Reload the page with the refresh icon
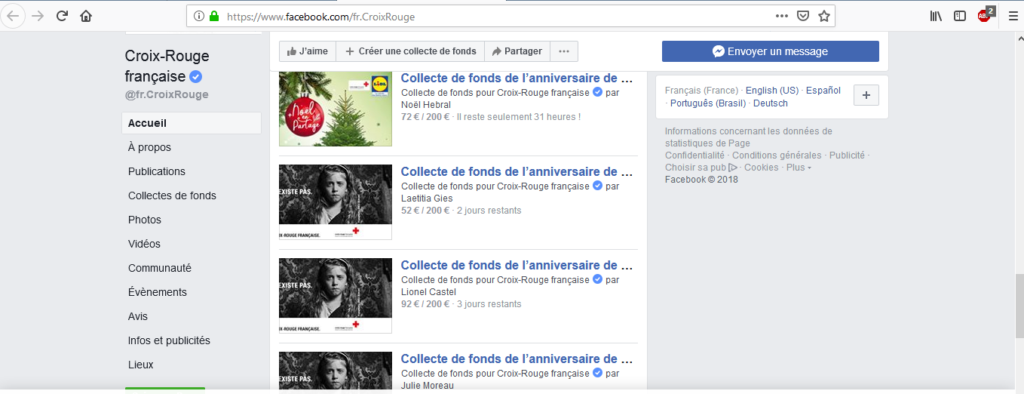This screenshot has width=1024, height=394. (63, 16)
